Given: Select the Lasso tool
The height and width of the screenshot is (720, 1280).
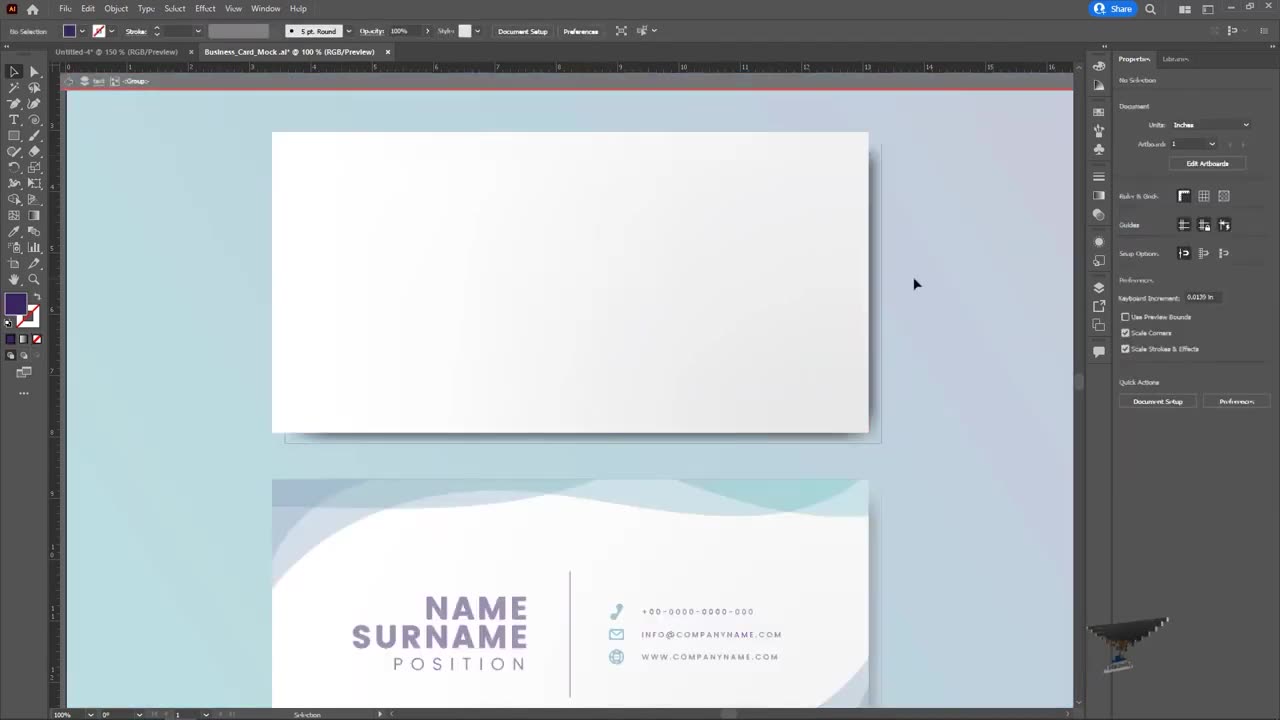Looking at the screenshot, I should click(34, 88).
